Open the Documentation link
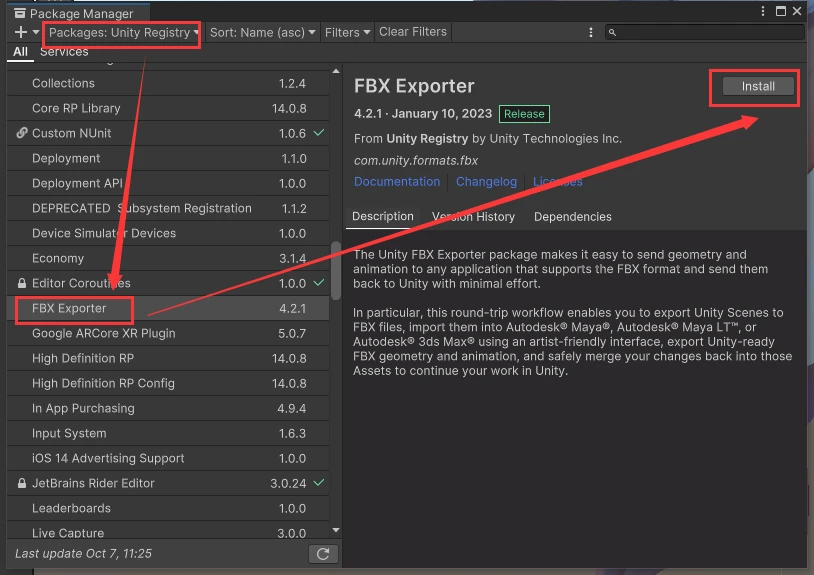This screenshot has height=575, width=814. pyautogui.click(x=397, y=182)
